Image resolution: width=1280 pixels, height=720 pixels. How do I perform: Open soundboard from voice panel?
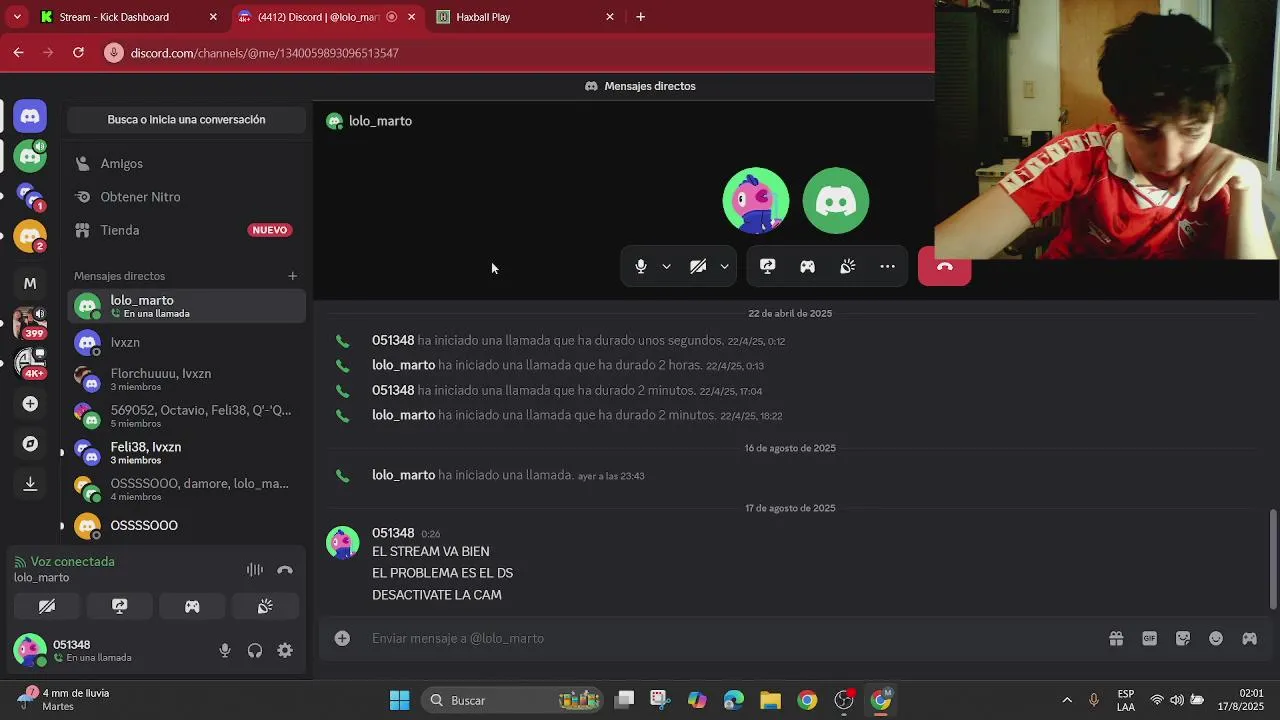tap(265, 606)
